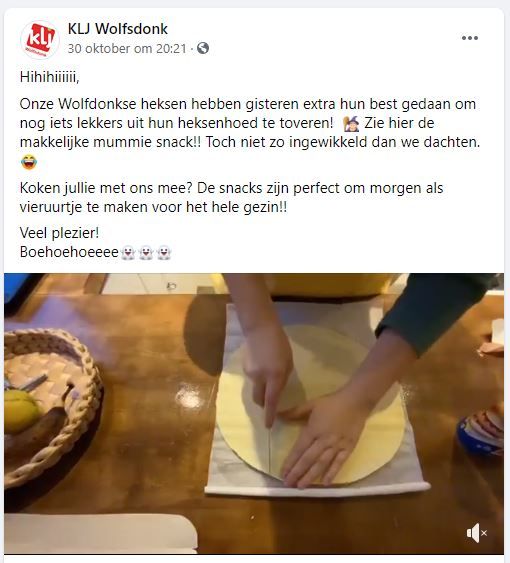Click the 'Veel plezier!' text line
This screenshot has height=563, width=510.
pos(59,233)
